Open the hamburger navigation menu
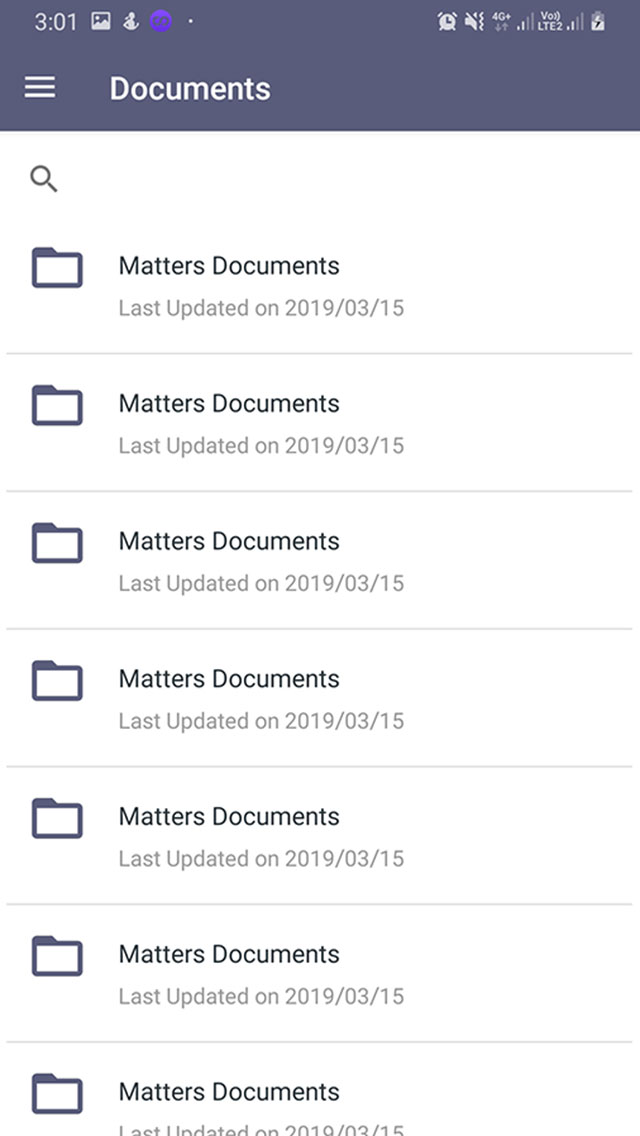The height and width of the screenshot is (1136, 640). coord(40,88)
